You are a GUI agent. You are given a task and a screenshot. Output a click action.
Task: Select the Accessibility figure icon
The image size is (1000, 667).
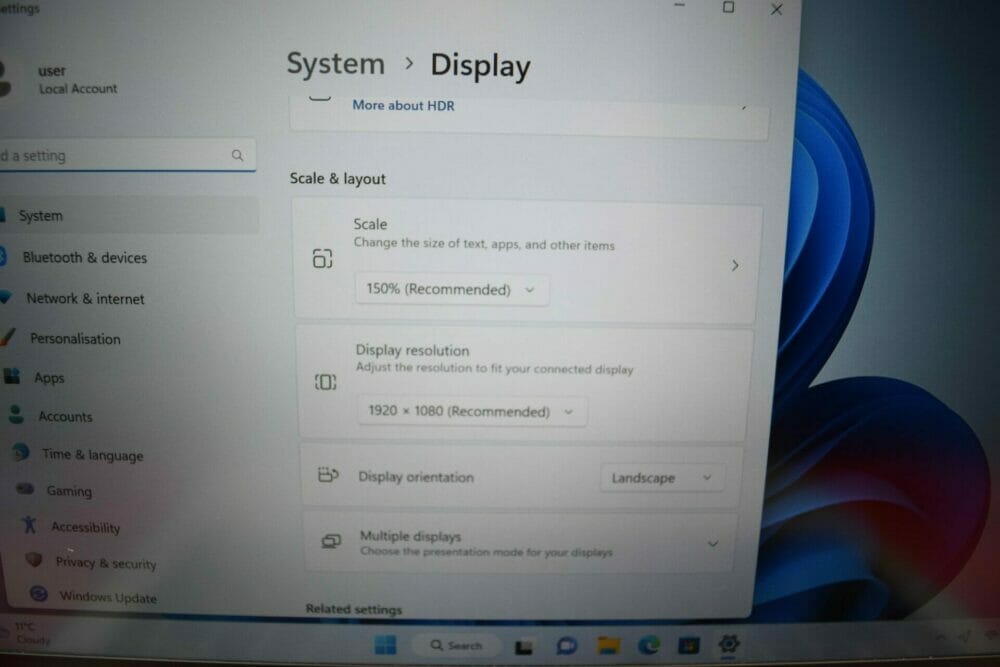click(29, 525)
